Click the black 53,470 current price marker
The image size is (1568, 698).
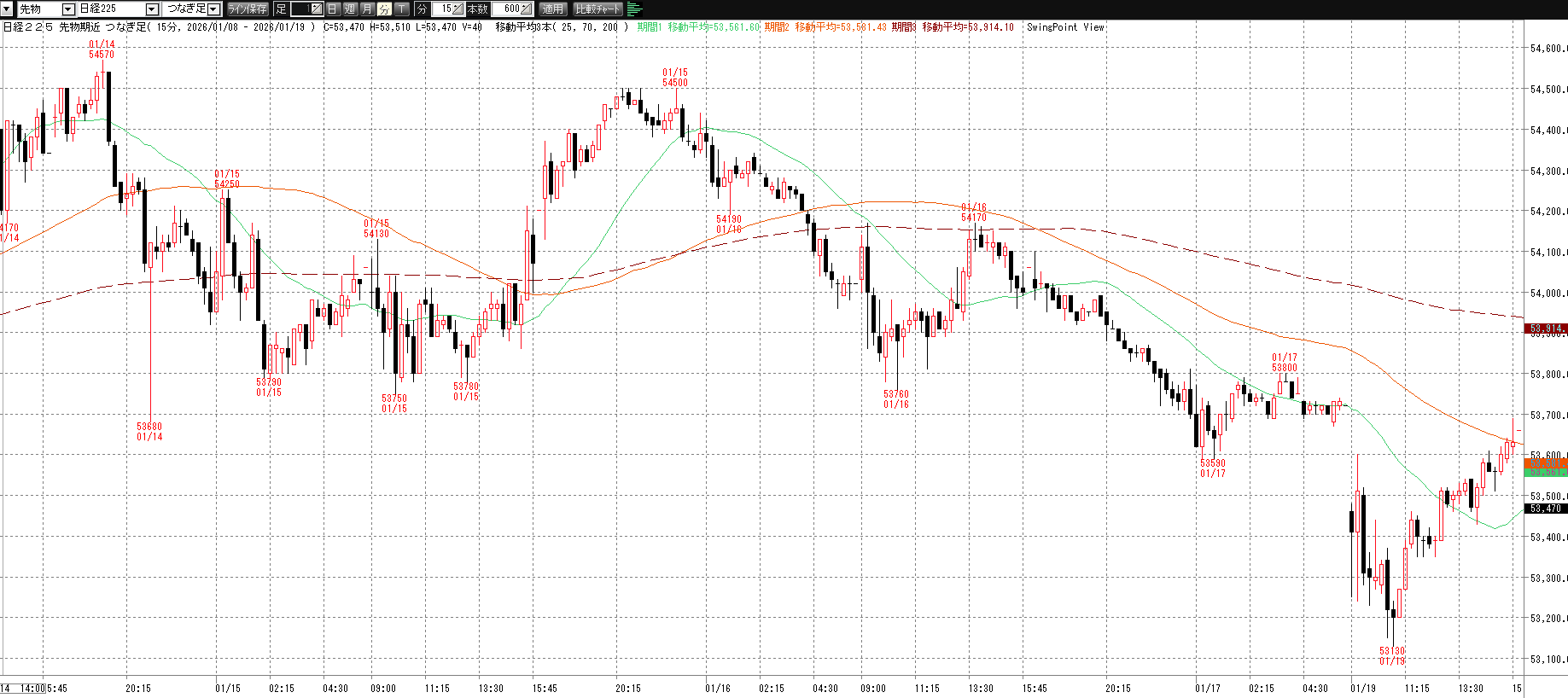(x=1545, y=509)
